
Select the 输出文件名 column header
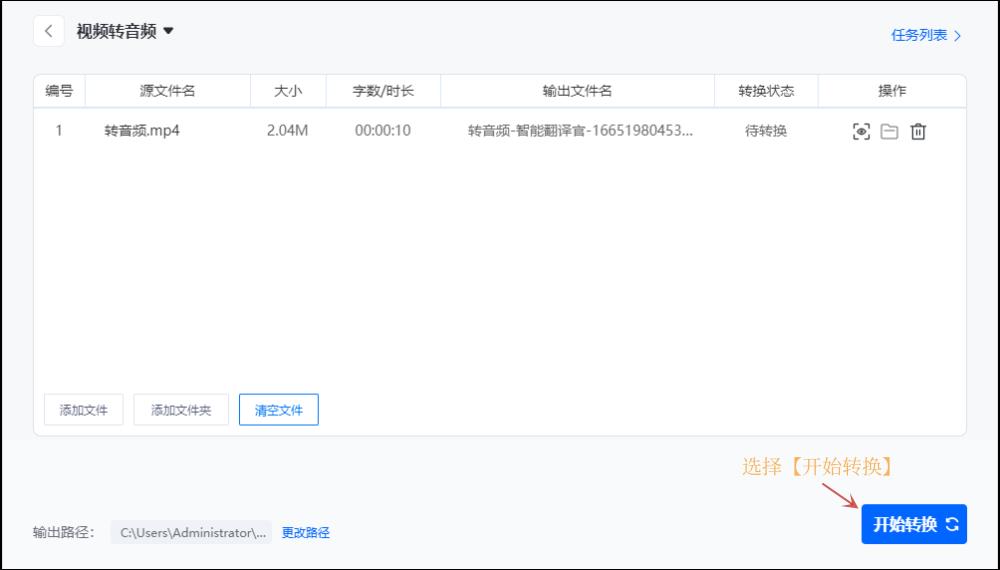(577, 91)
